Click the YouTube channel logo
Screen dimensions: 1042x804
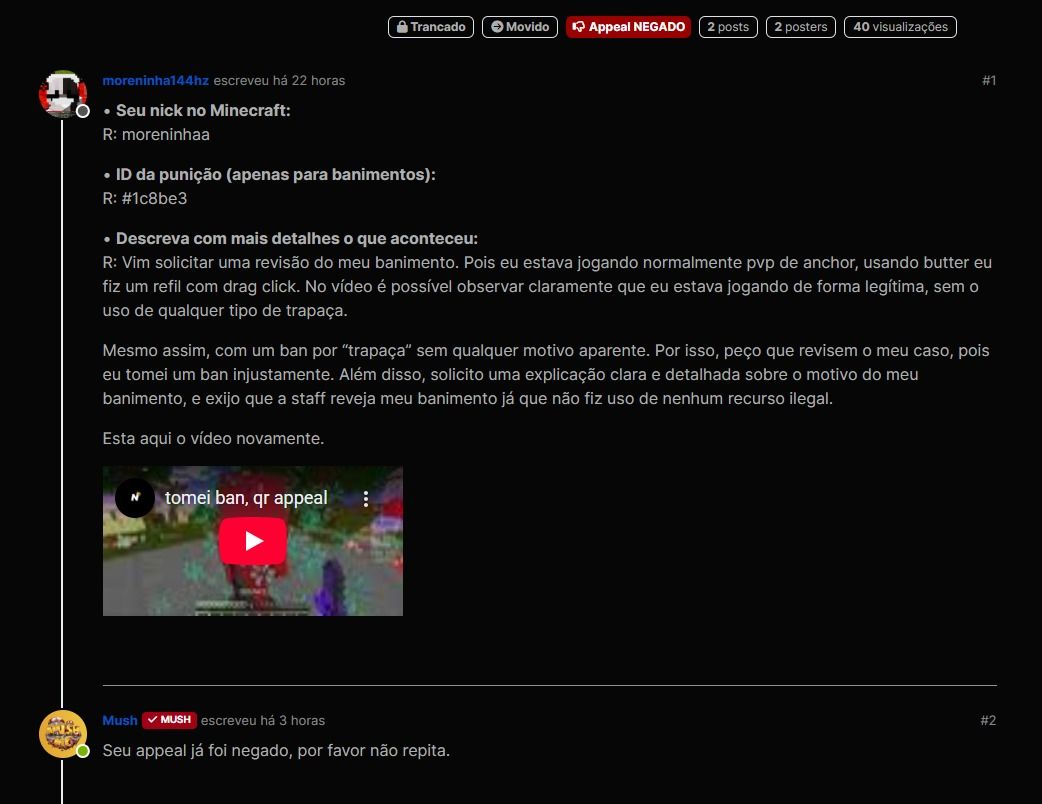coord(135,498)
